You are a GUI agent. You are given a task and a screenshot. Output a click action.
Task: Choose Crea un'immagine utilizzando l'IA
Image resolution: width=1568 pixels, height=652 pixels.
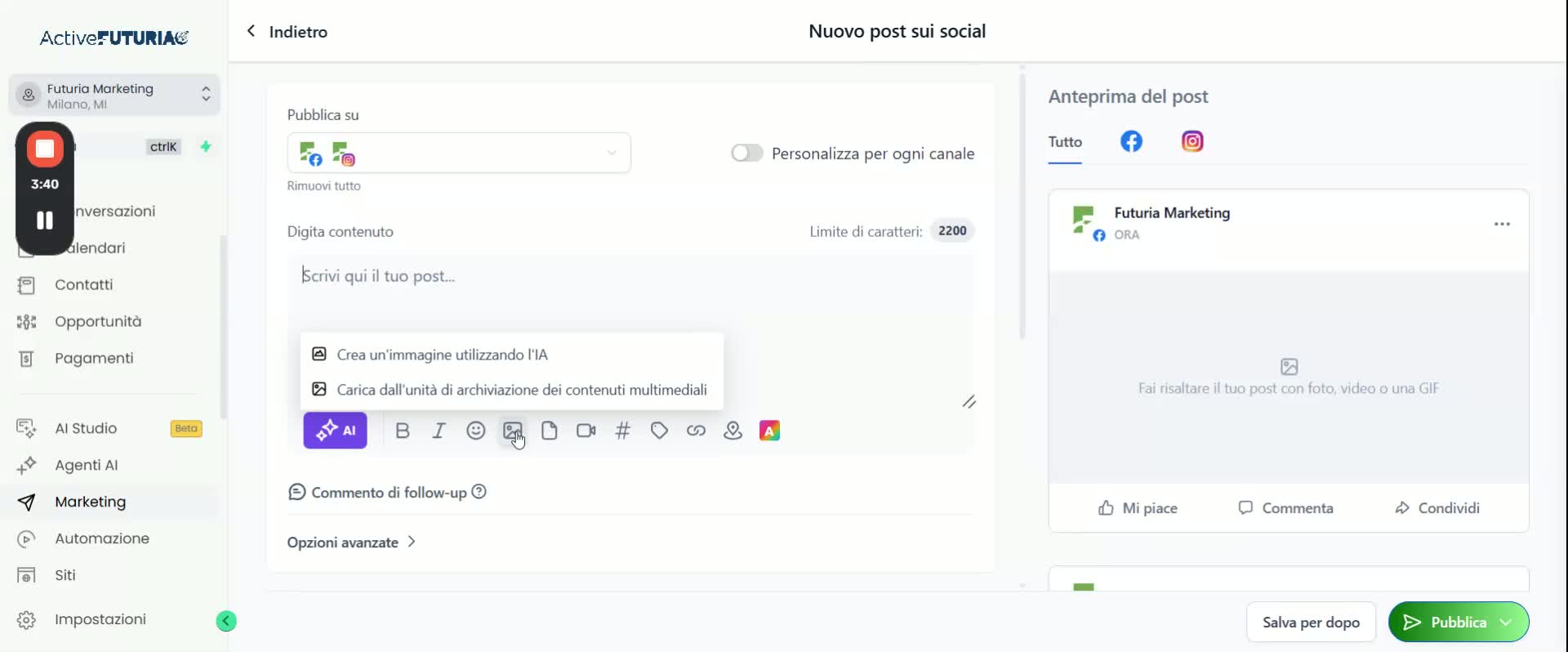click(x=511, y=355)
